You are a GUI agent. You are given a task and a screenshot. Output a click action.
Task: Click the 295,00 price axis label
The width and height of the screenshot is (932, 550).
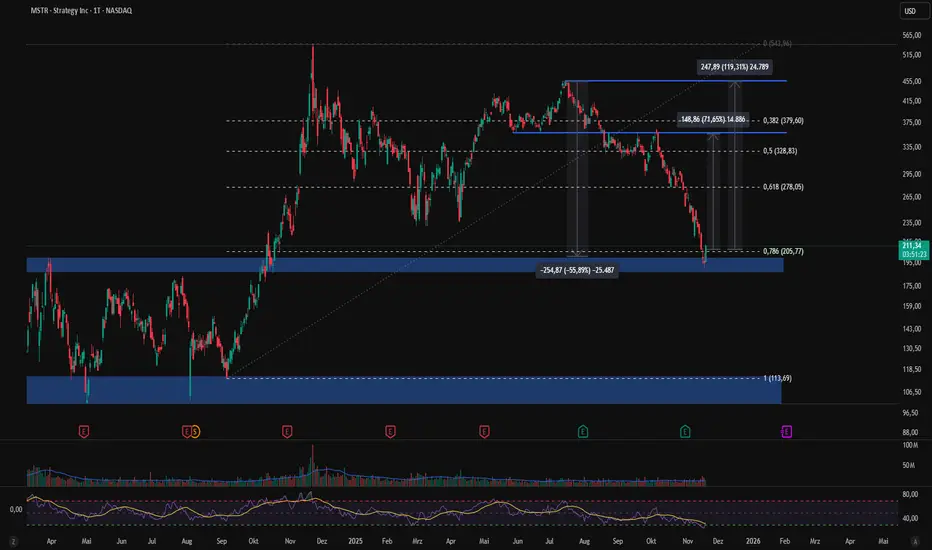point(911,174)
